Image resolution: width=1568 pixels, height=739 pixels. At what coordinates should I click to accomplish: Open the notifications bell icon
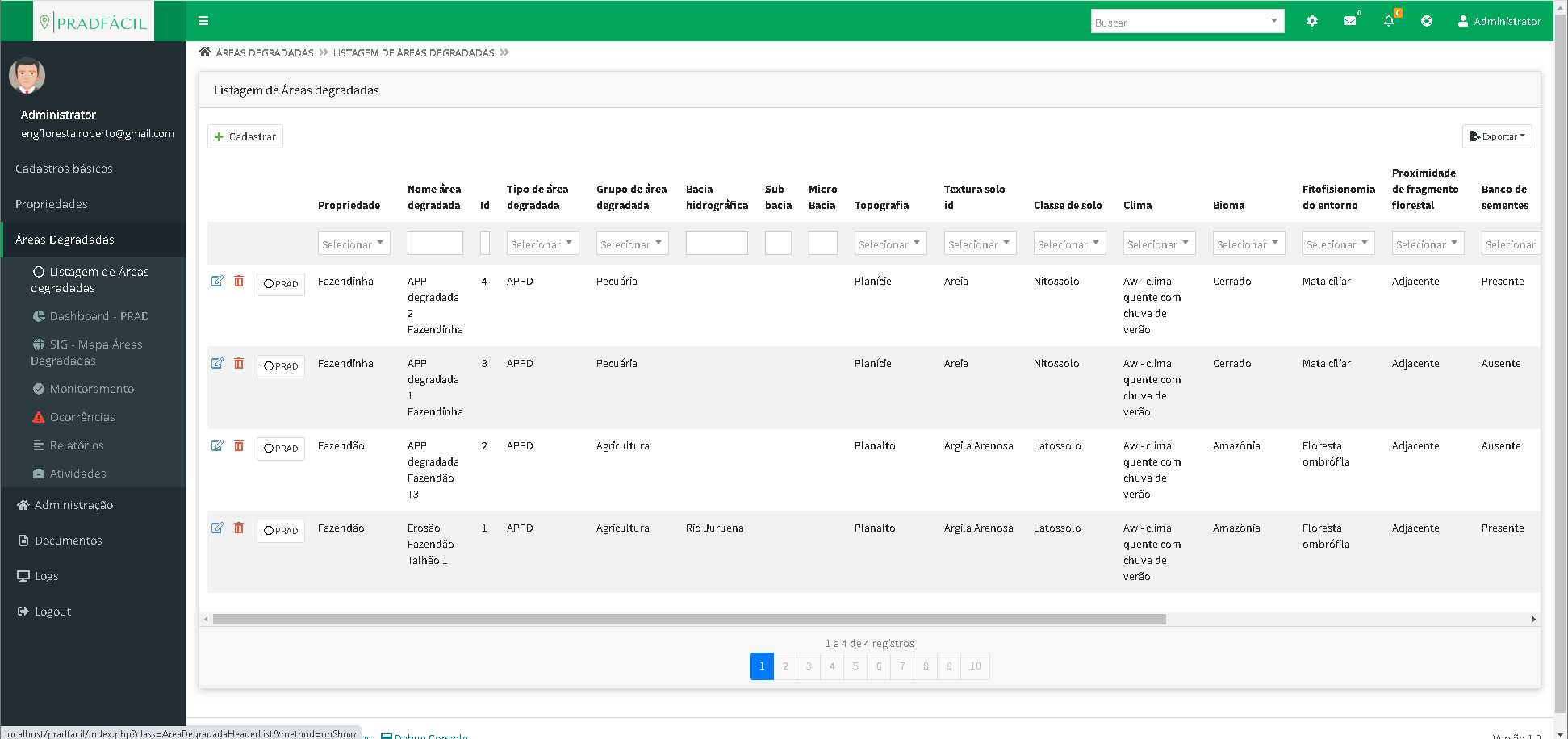(1389, 21)
